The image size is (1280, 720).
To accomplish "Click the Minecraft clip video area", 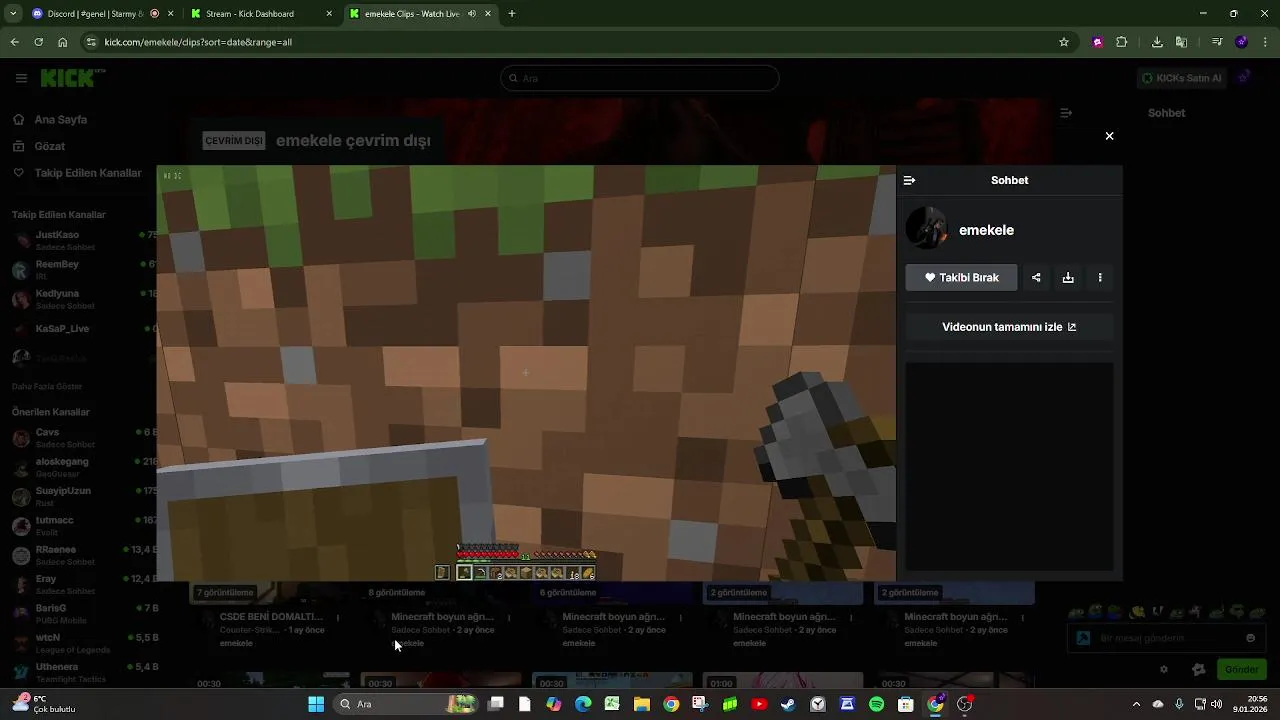I will 526,373.
